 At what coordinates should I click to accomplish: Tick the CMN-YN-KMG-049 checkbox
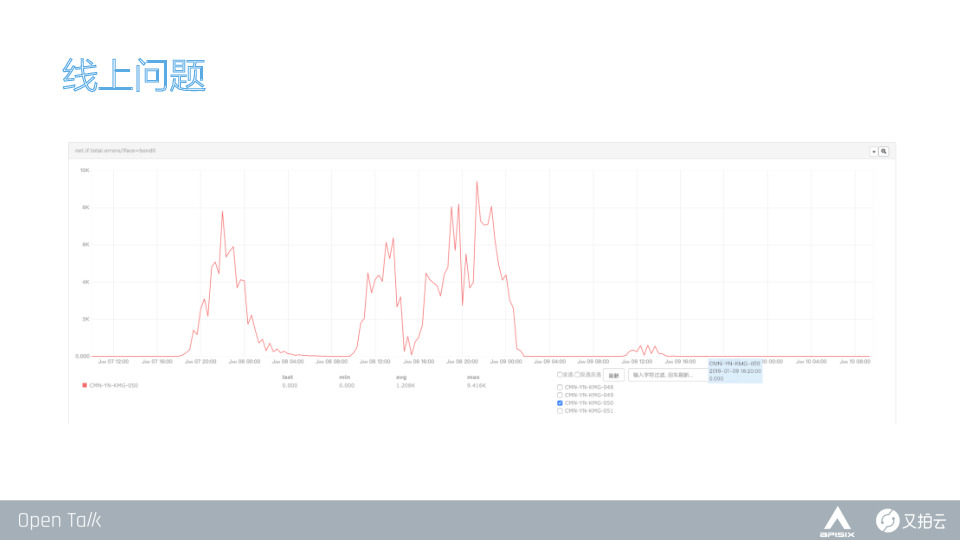click(x=560, y=395)
